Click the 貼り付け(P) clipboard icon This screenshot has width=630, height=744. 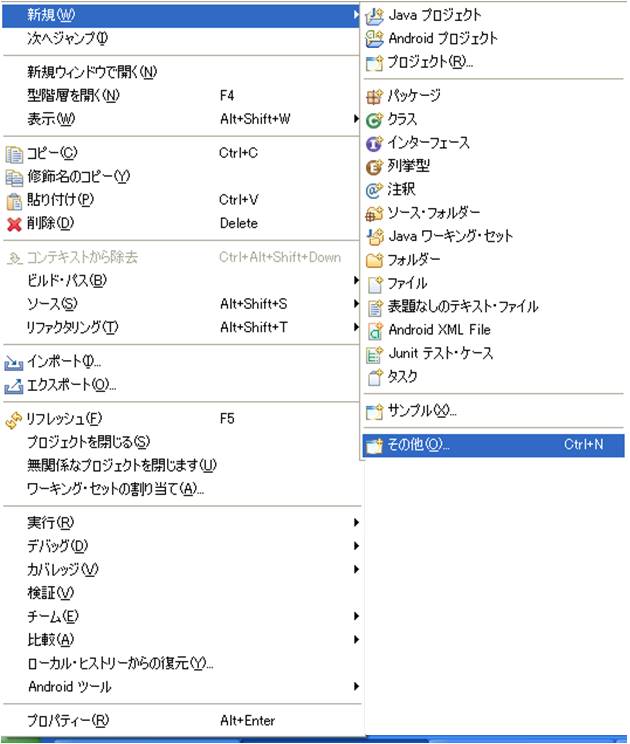coord(14,201)
